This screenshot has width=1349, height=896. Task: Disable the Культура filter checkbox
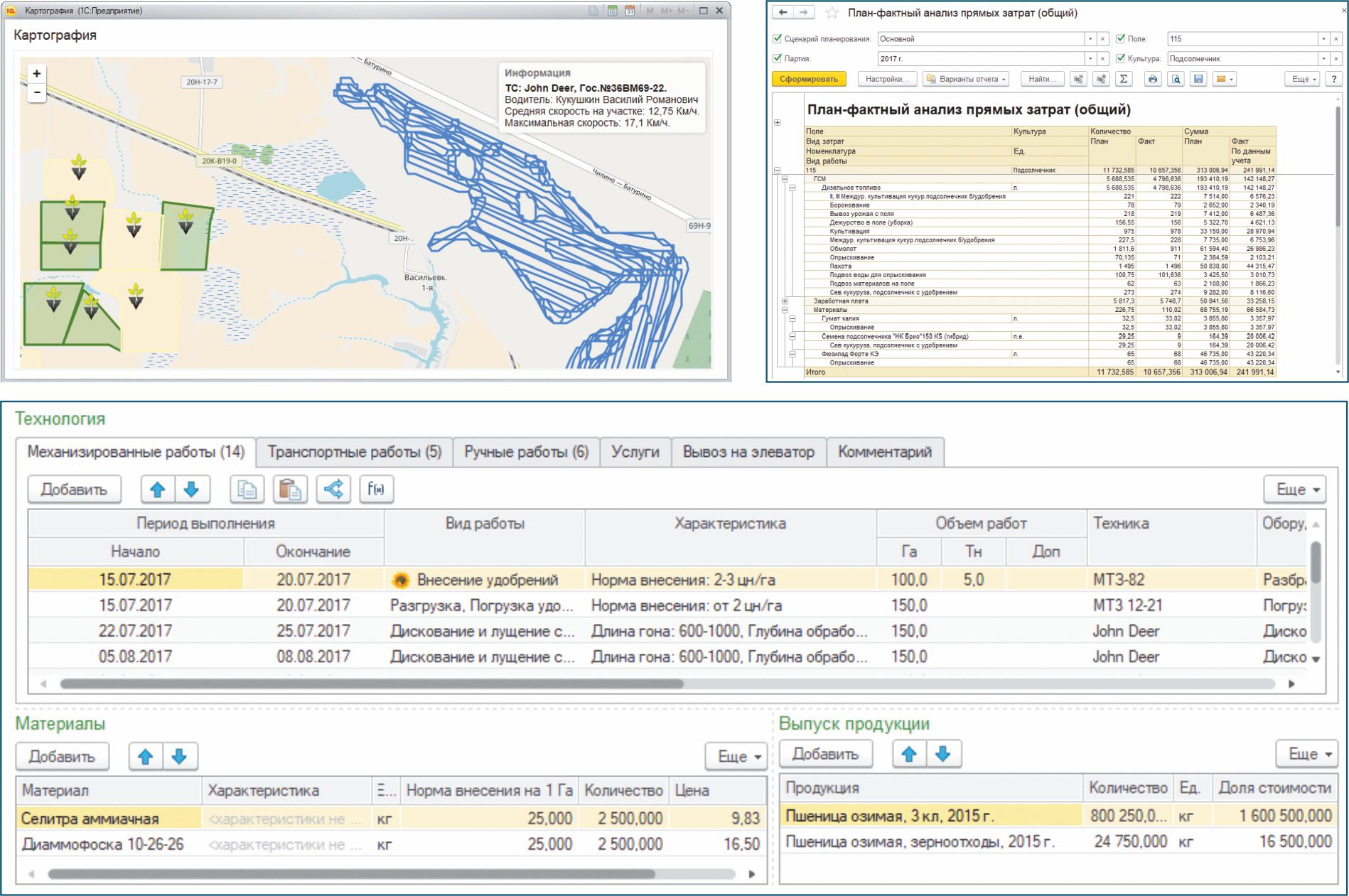click(1120, 58)
